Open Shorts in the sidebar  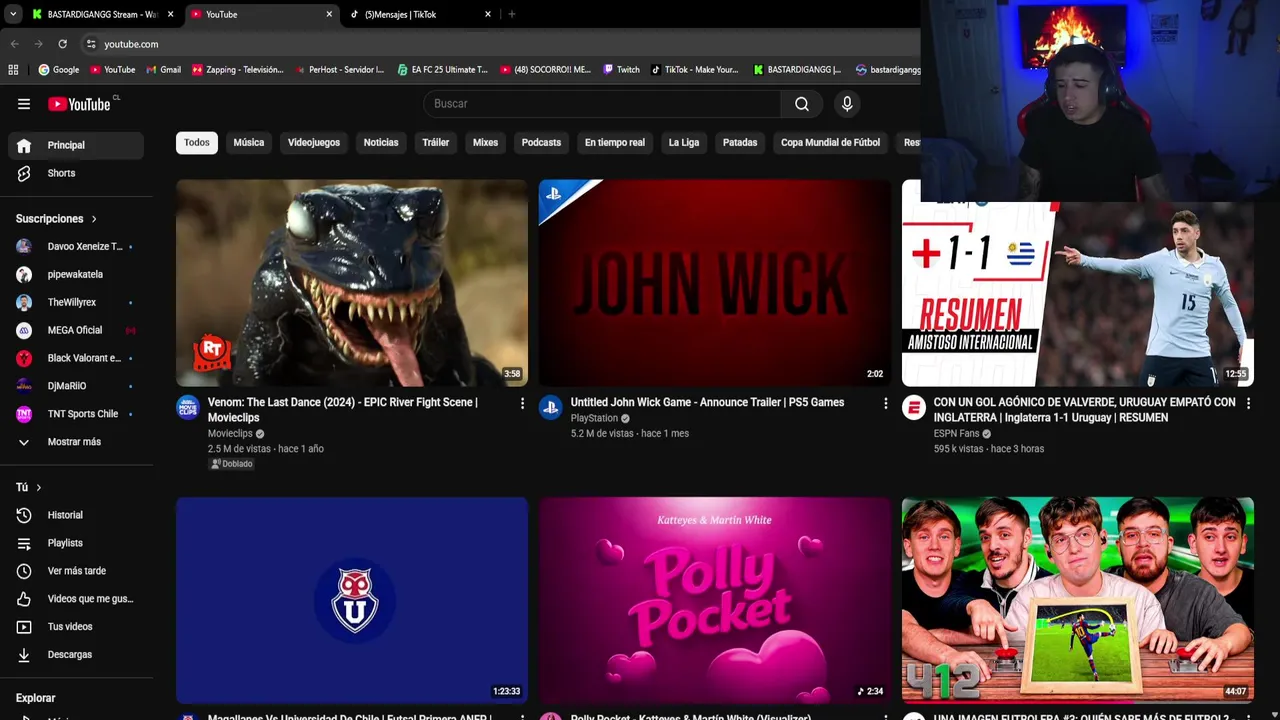[x=76, y=173]
